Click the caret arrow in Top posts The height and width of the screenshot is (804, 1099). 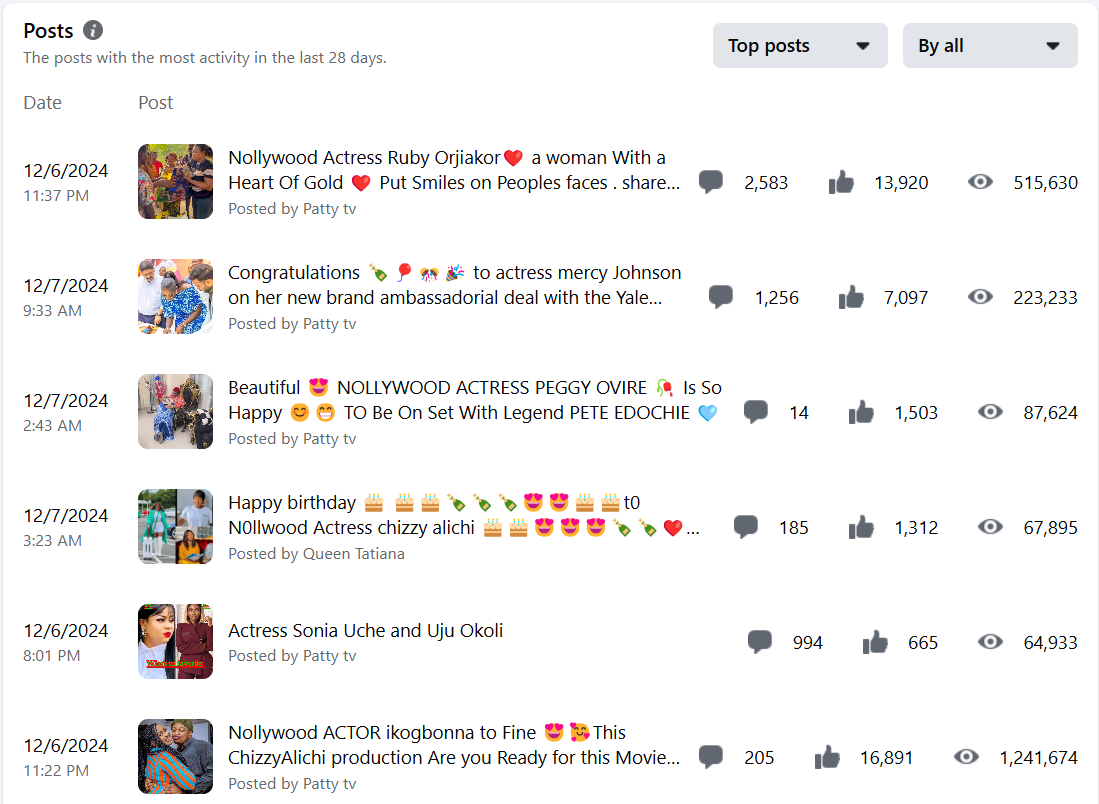click(x=863, y=46)
